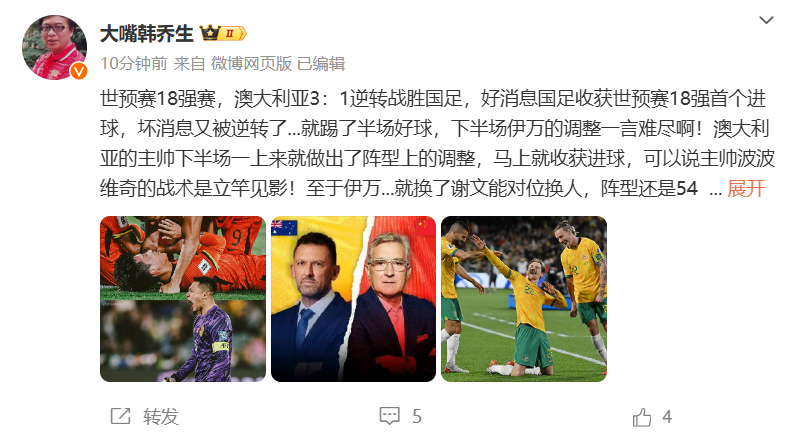Open 大嘴韩乔生 profile avatar
Screen dimensions: 787x440
click(x=54, y=47)
